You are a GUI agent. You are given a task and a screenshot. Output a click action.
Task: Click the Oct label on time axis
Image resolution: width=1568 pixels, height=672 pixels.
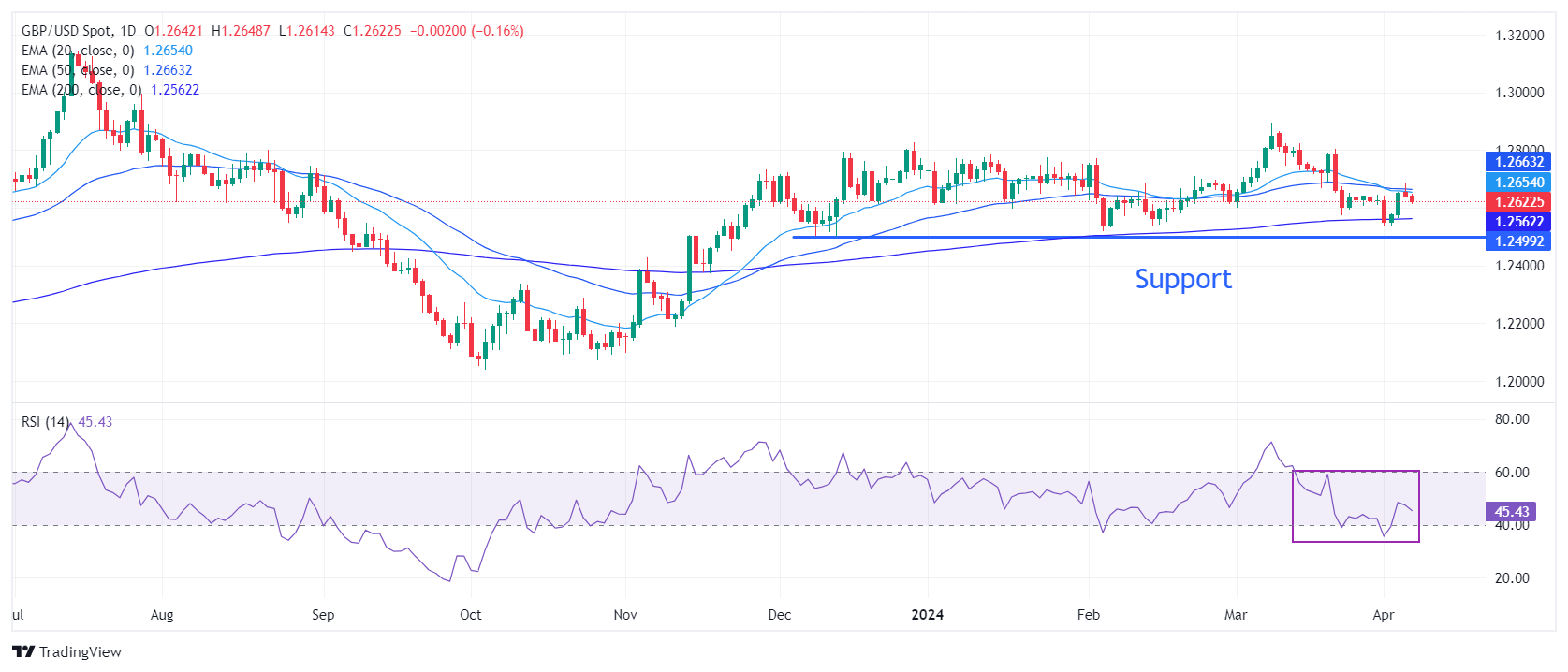click(470, 615)
